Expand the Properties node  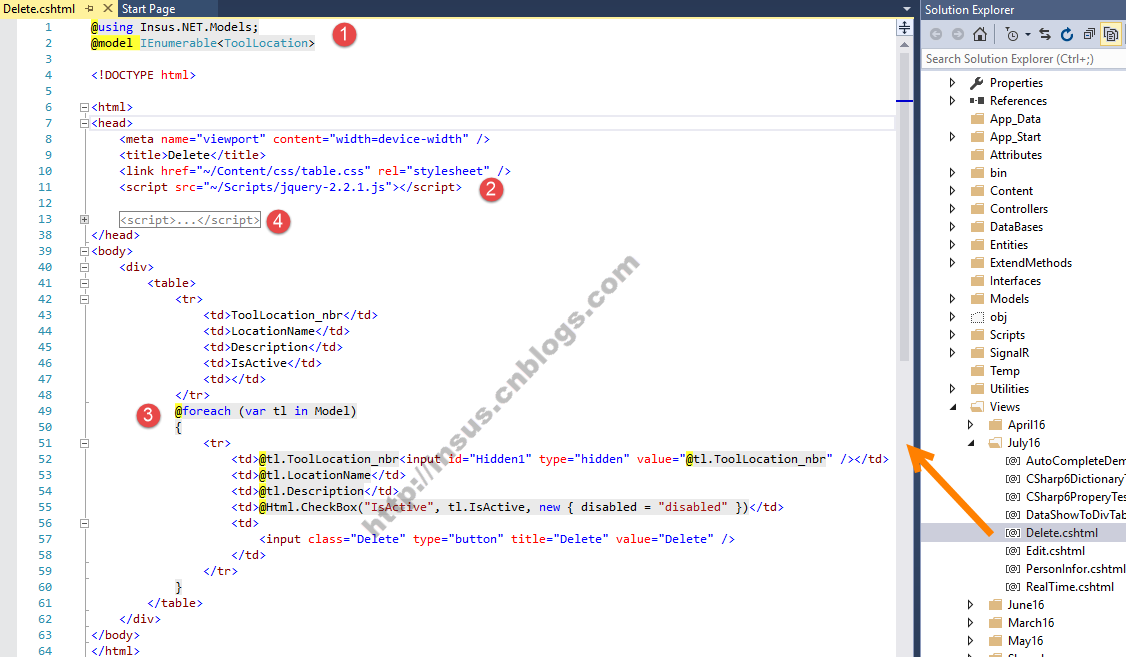(x=952, y=83)
